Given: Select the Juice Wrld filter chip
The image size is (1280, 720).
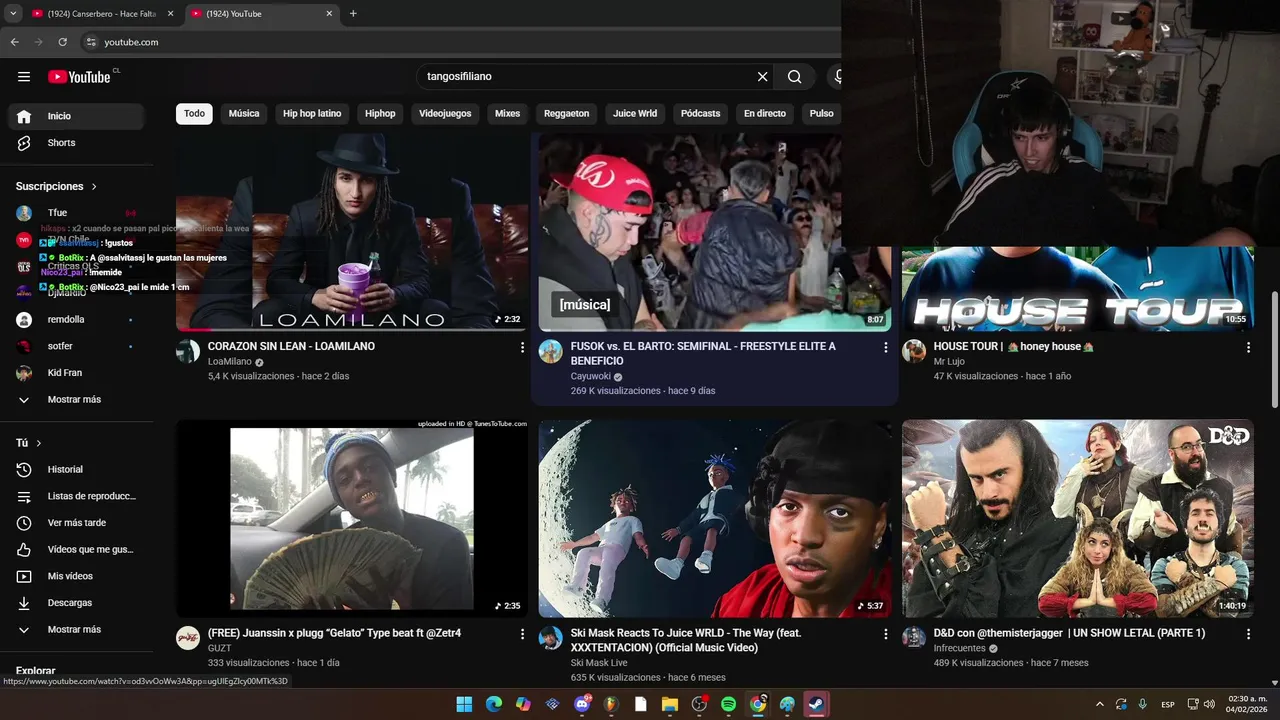Looking at the screenshot, I should click(x=635, y=113).
